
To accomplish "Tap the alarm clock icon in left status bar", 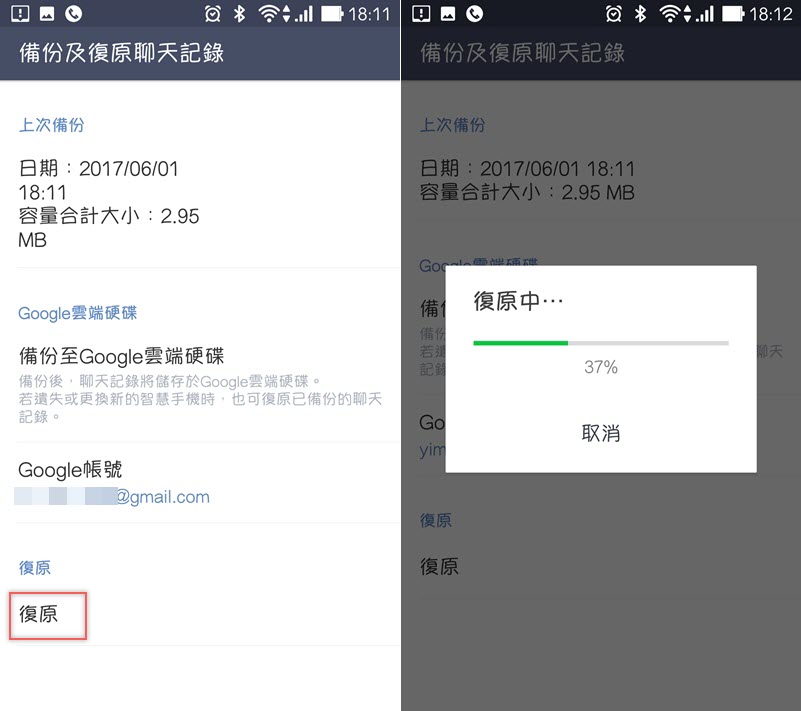I will tap(213, 14).
